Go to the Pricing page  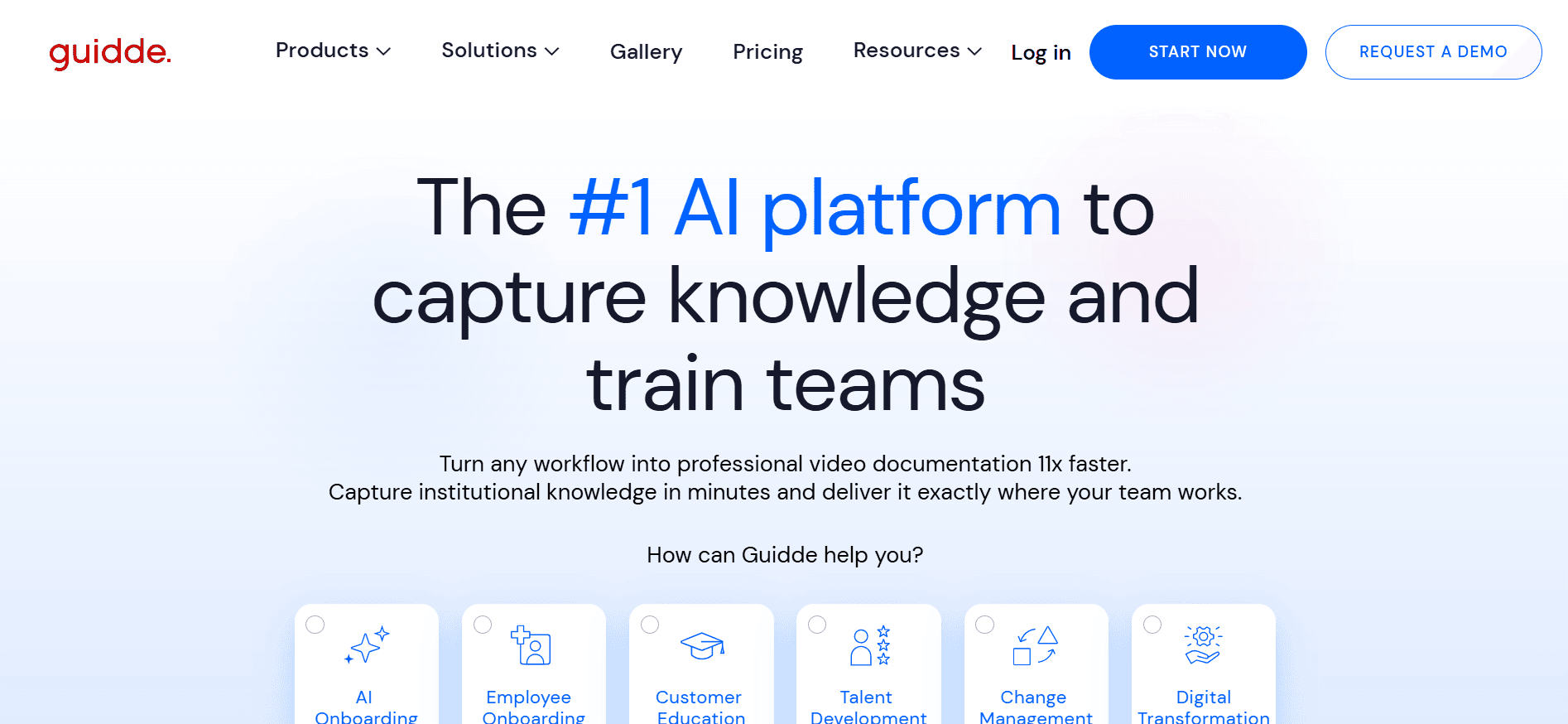(x=767, y=51)
